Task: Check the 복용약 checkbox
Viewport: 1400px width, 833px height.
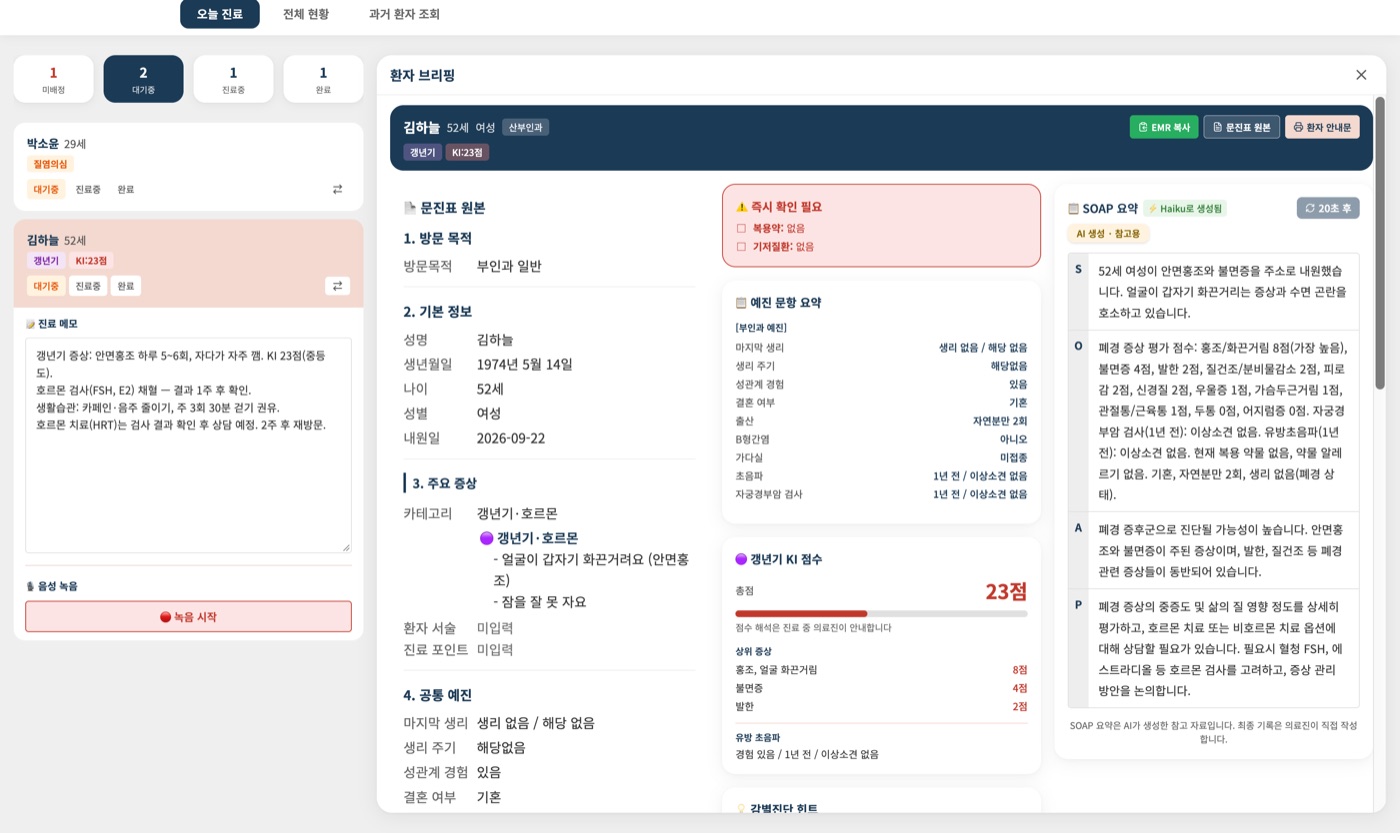Action: tap(741, 228)
